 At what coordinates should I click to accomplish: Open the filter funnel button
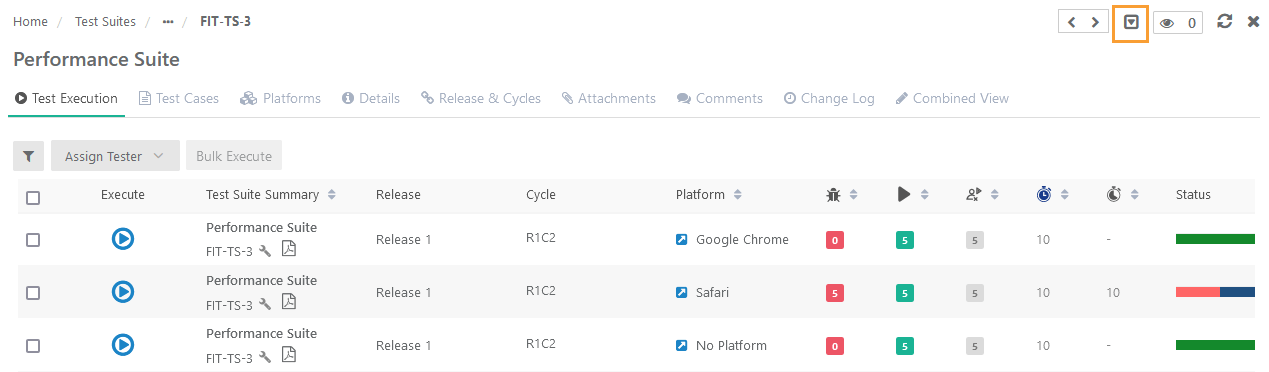[29, 156]
